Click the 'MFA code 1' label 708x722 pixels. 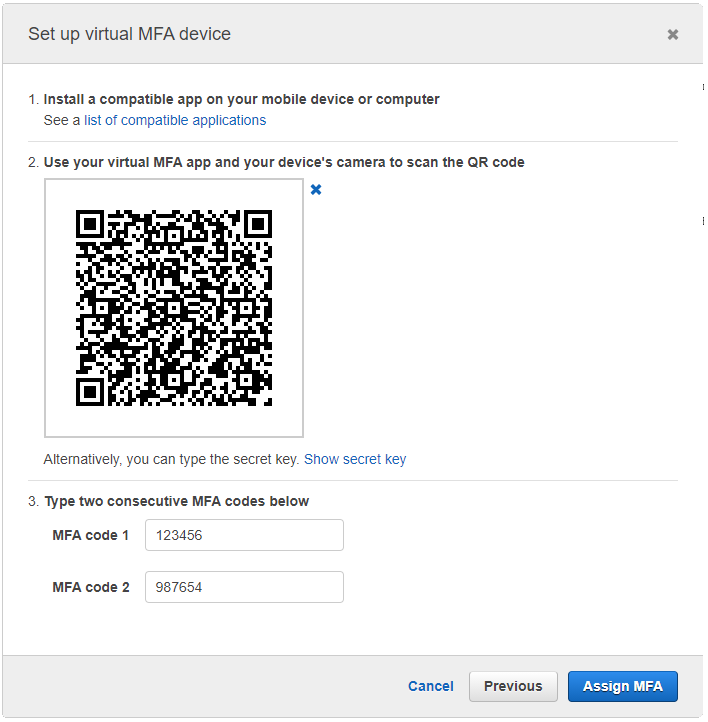[x=91, y=535]
